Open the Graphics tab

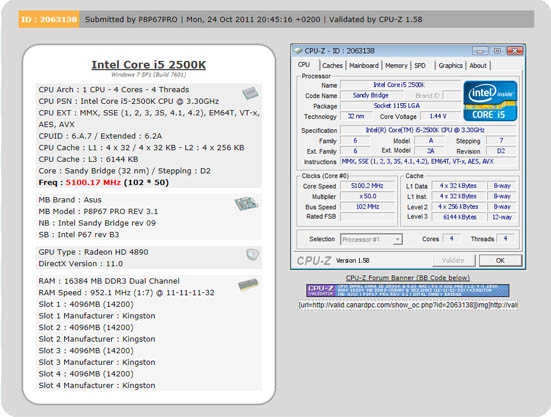450,66
